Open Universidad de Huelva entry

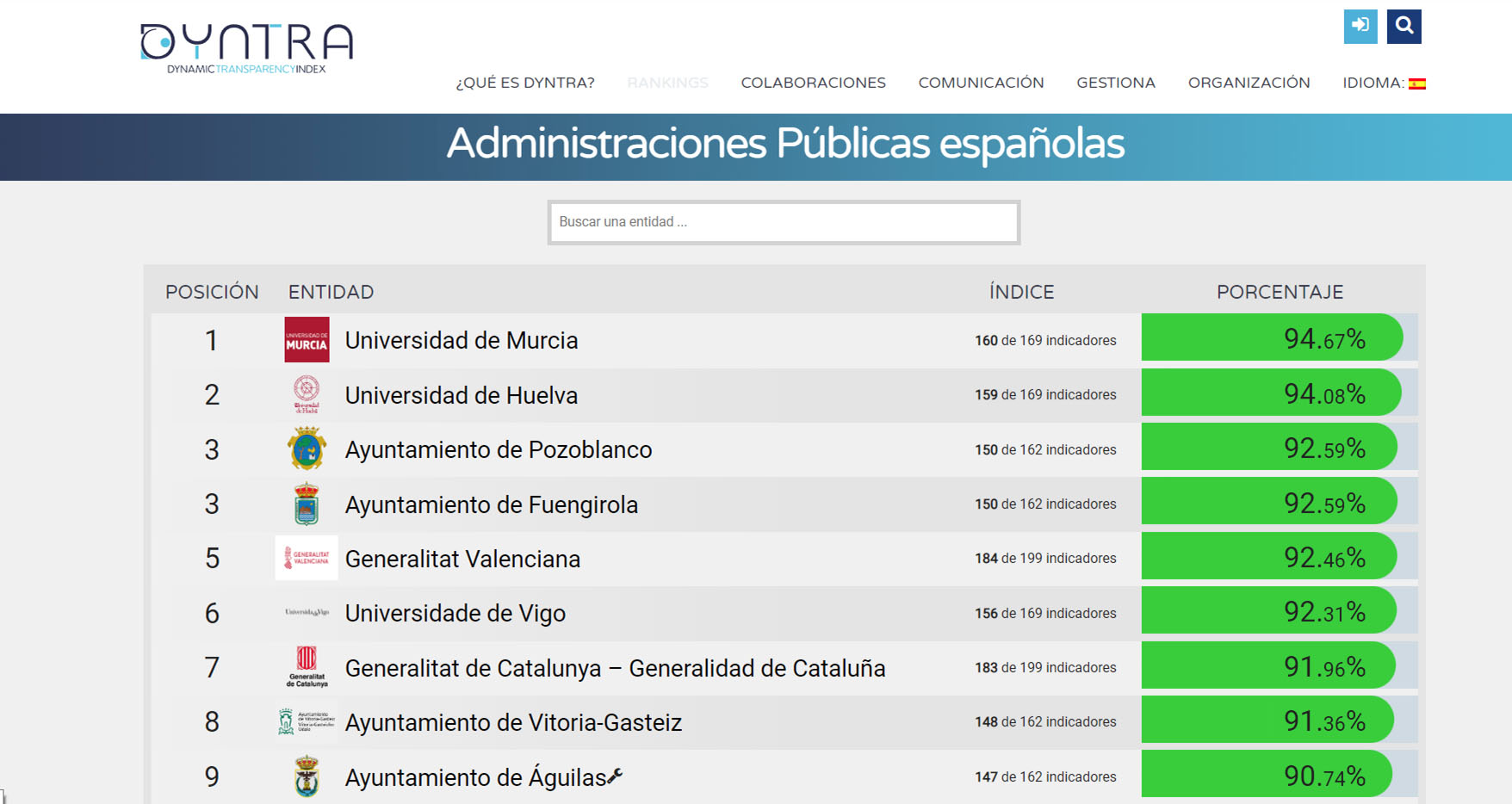tap(462, 395)
